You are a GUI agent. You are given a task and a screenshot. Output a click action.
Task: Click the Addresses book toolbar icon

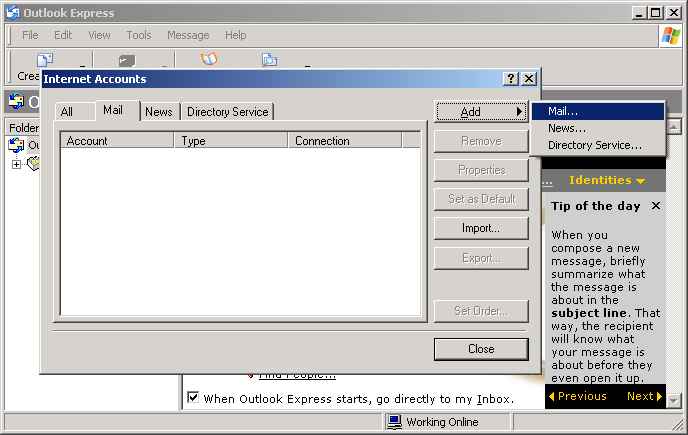(209, 59)
